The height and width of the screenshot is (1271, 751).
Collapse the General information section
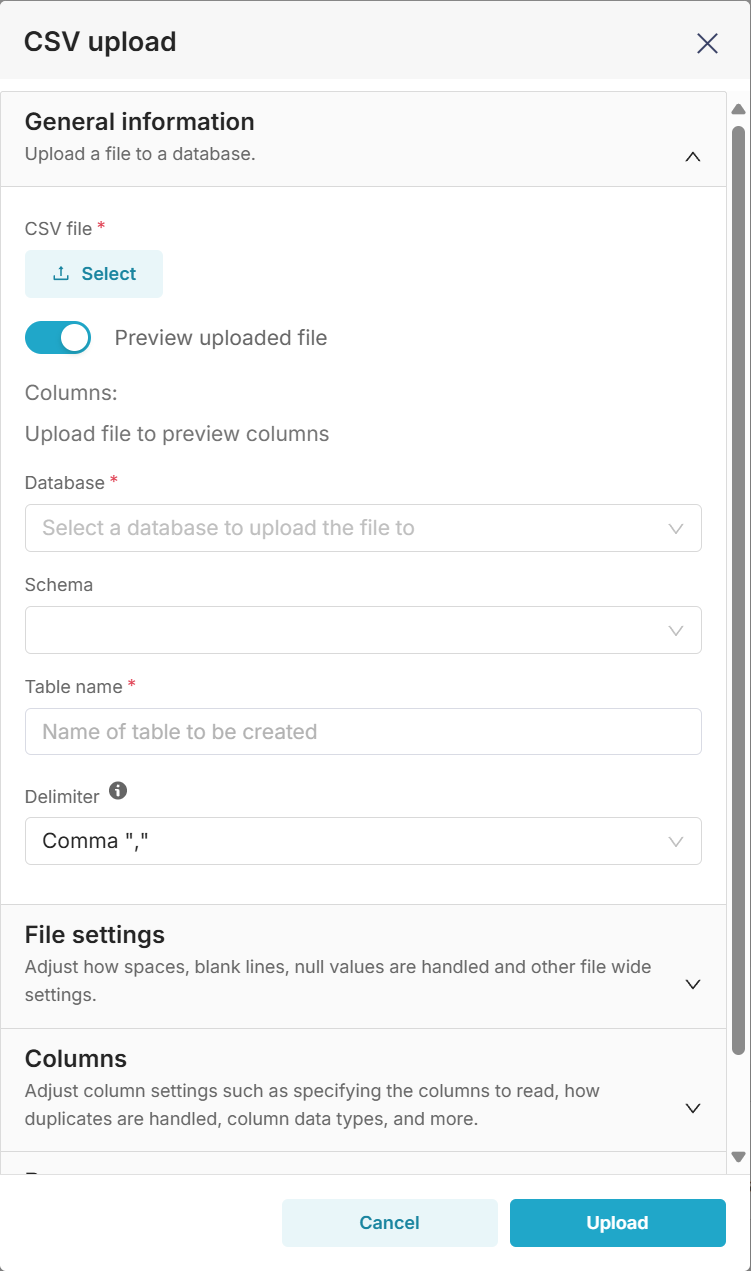(x=692, y=157)
